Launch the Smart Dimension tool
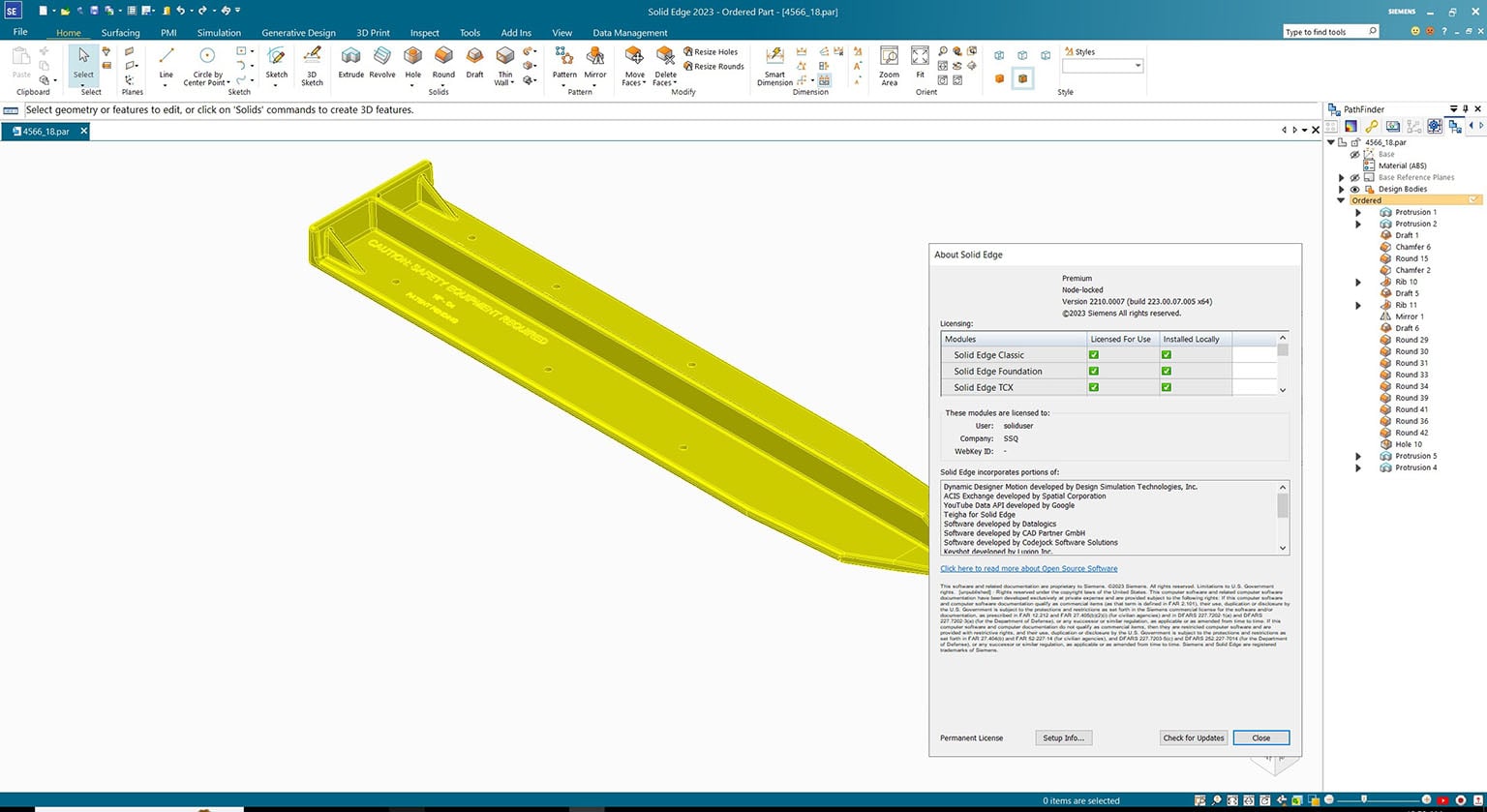 tap(774, 66)
